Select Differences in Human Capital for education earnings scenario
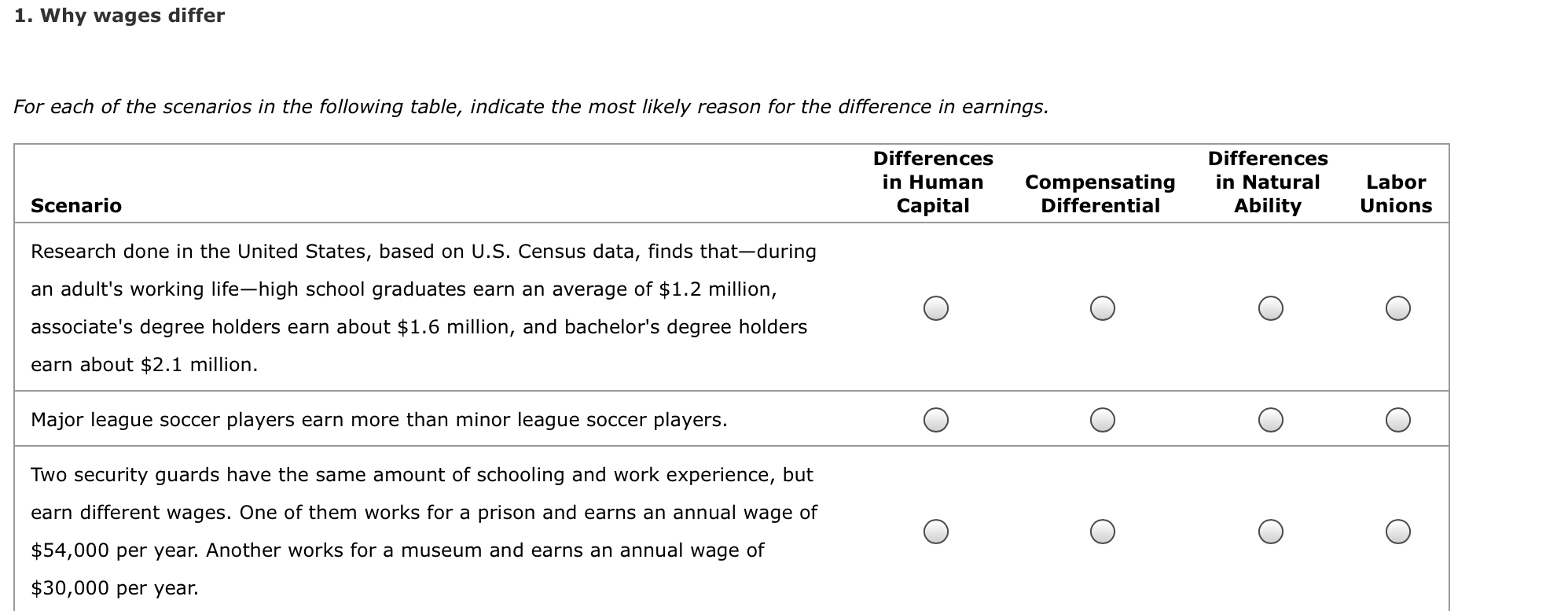This screenshot has width=1568, height=611. (x=937, y=310)
